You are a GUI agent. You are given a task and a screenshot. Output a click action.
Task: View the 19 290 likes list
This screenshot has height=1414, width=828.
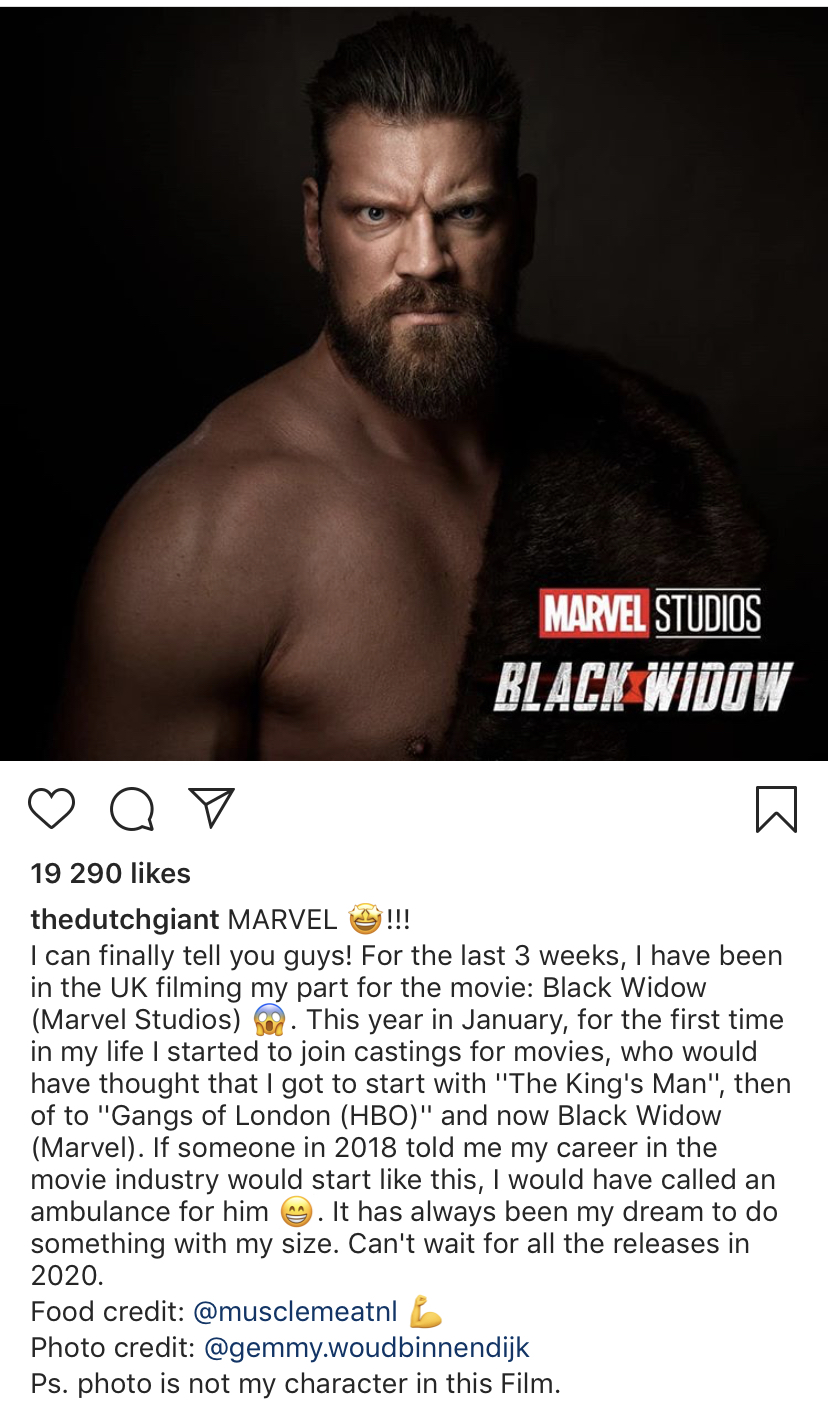pyautogui.click(x=111, y=873)
